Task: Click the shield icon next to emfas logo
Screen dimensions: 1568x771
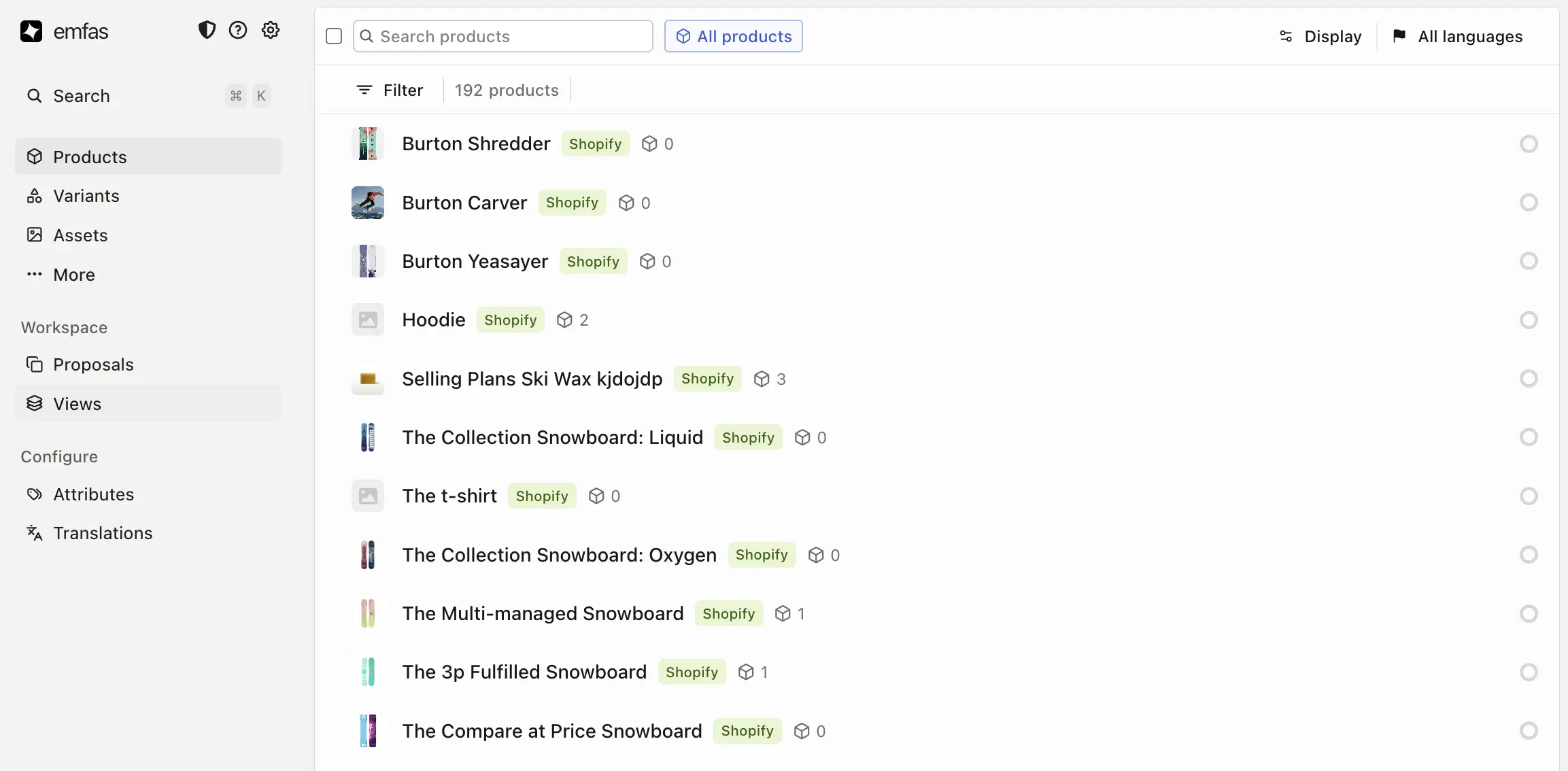Action: (207, 30)
